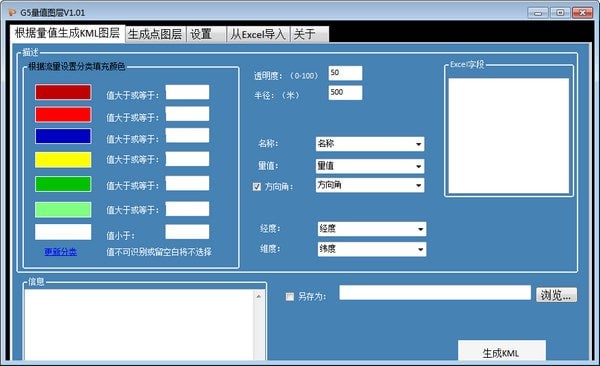Viewport: 600px width, 366px height.
Task: Select the light green color swatch
Action: tap(63, 210)
